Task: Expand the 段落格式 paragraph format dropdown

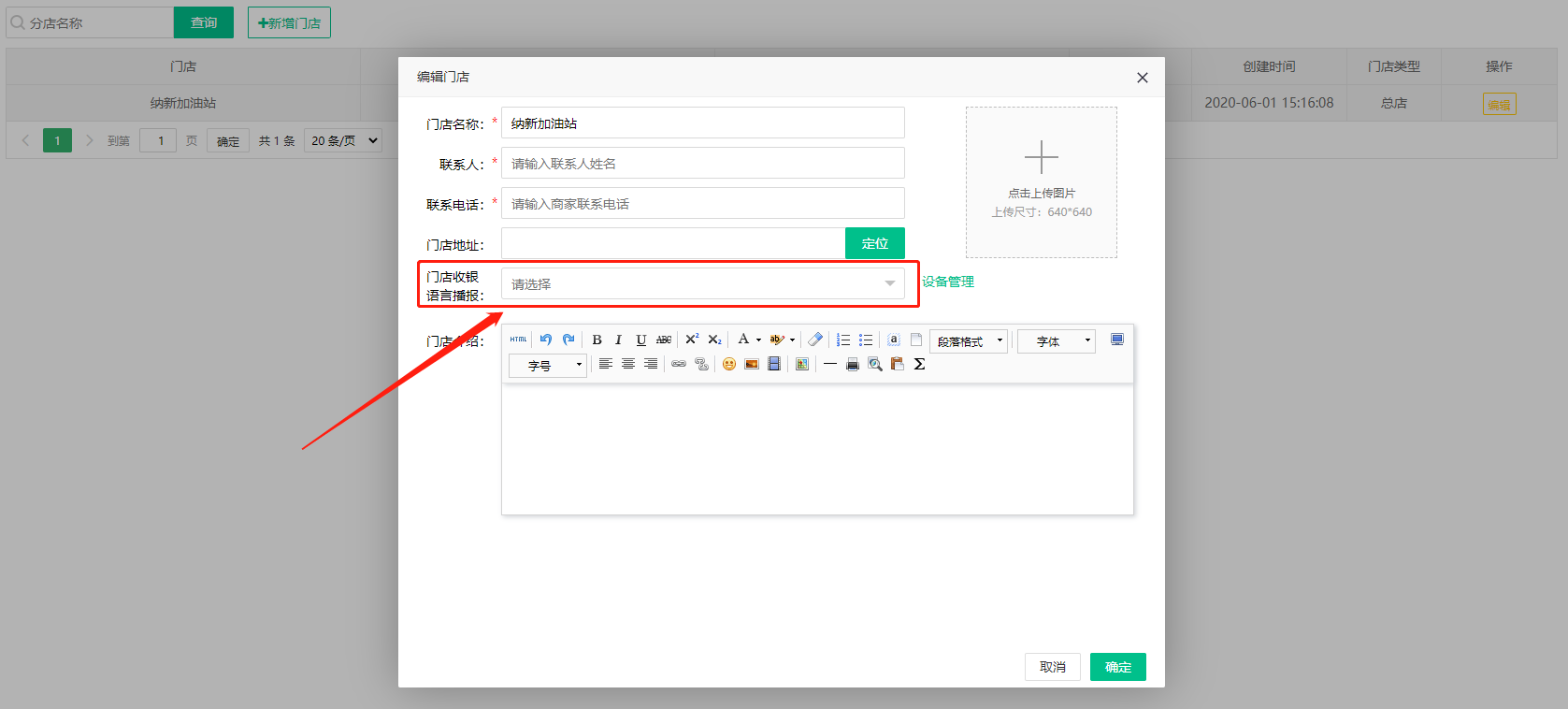Action: pyautogui.click(x=968, y=341)
